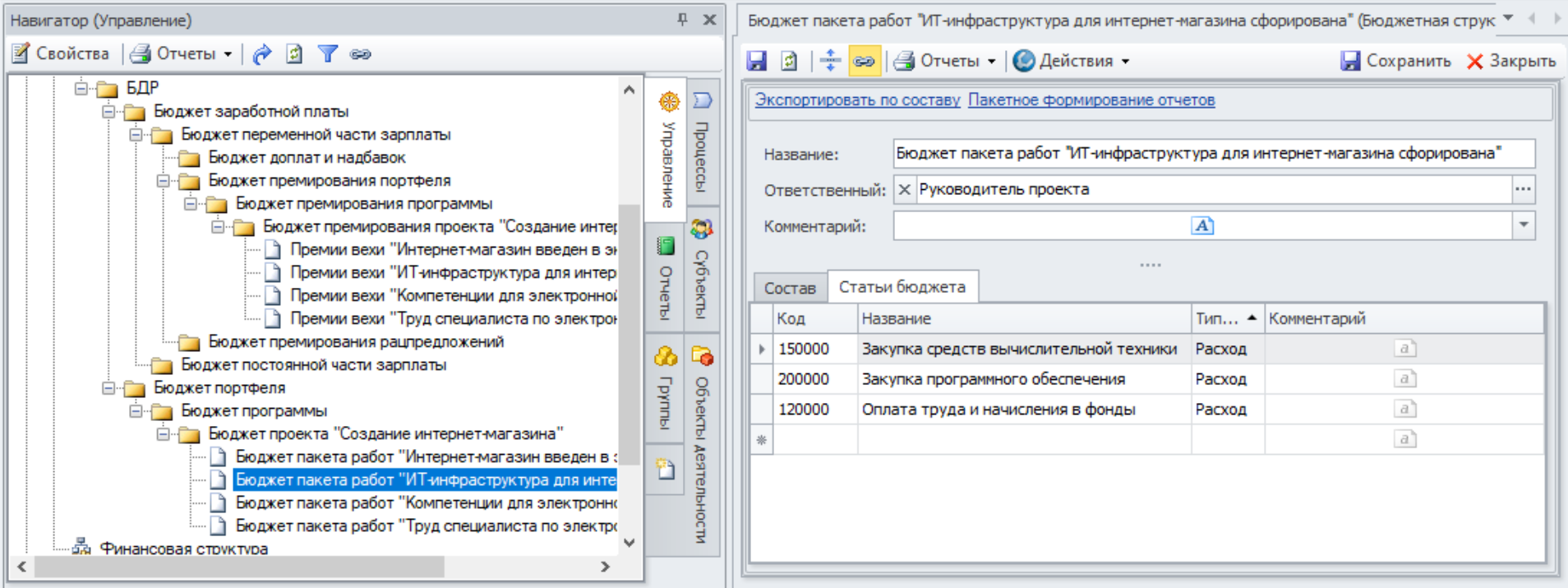Image resolution: width=1568 pixels, height=588 pixels.
Task: Open the Действия dropdown menu
Action: [x=1072, y=61]
